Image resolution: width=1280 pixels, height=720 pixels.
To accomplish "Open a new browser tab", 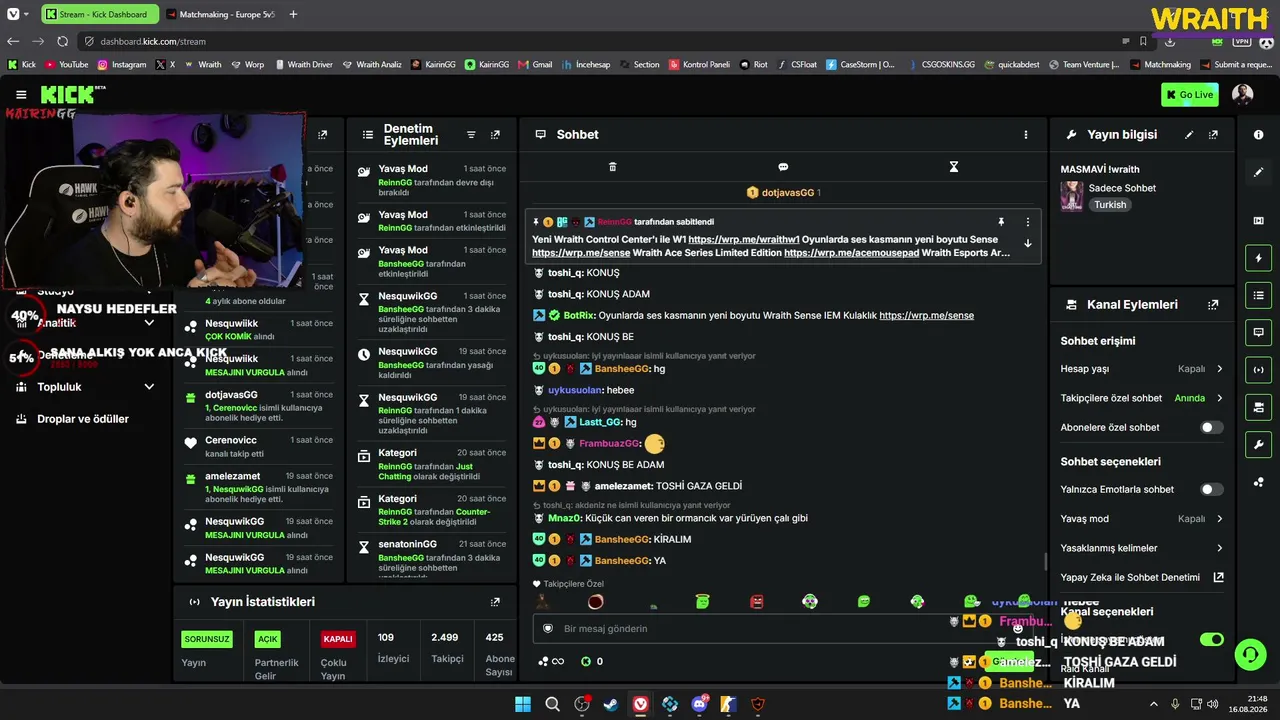I will [x=293, y=14].
